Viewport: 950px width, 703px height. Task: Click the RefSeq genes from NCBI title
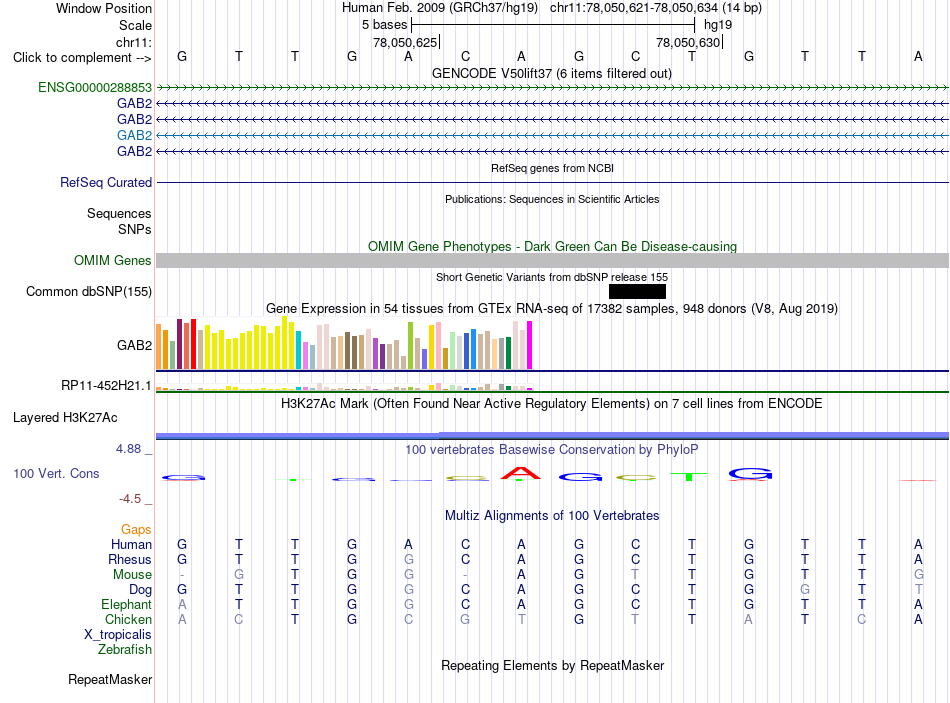point(552,168)
